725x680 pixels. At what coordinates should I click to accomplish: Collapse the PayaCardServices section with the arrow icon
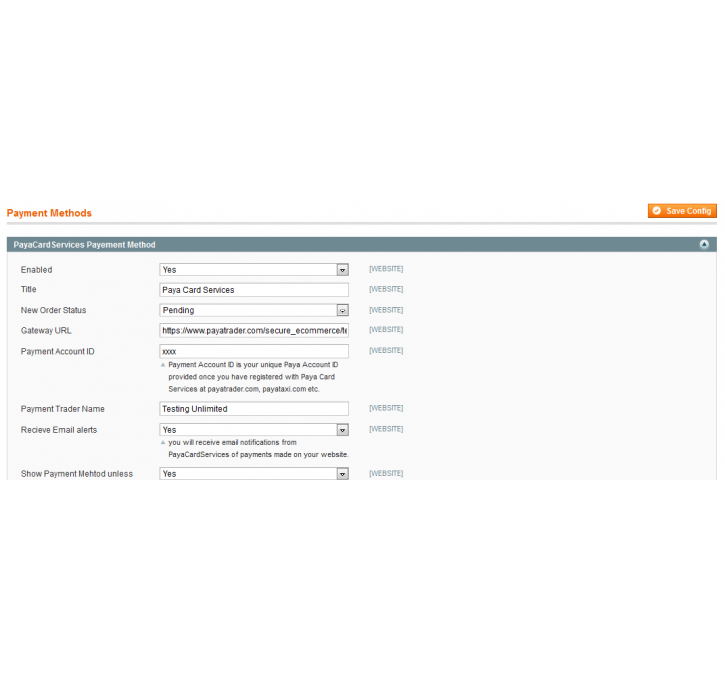point(704,244)
